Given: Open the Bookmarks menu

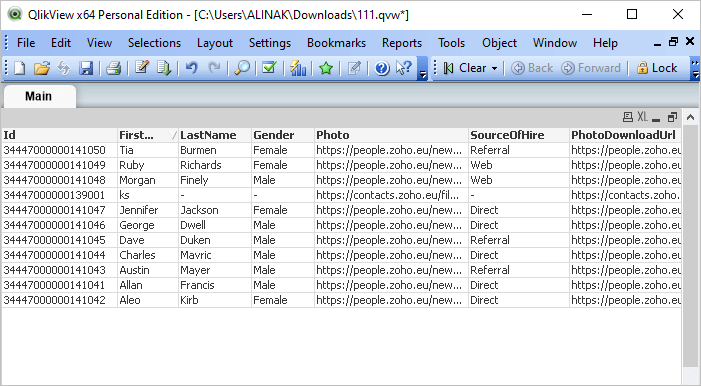Looking at the screenshot, I should (x=336, y=43).
